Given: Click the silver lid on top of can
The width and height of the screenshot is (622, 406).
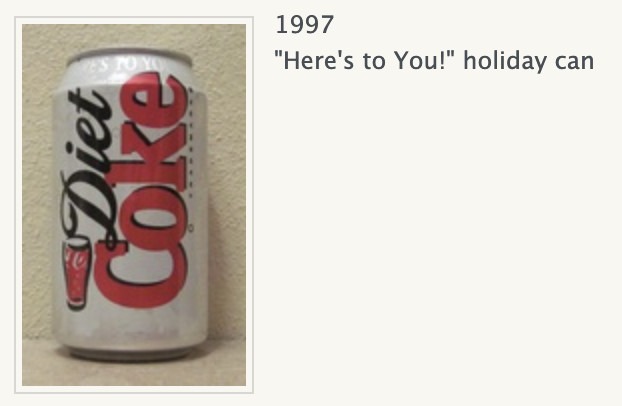Looking at the screenshot, I should [129, 55].
